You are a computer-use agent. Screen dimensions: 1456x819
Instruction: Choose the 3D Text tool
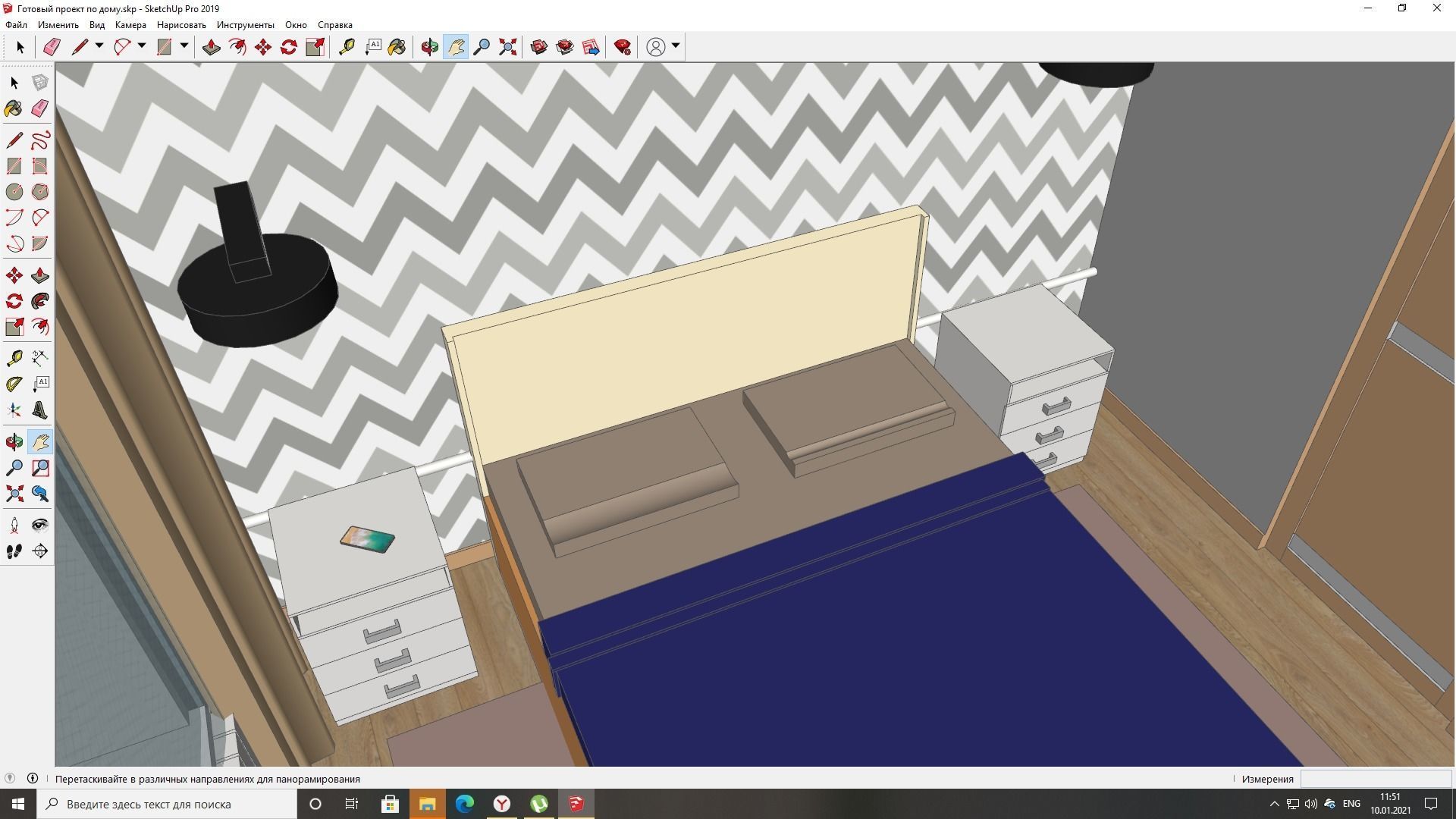(x=40, y=410)
